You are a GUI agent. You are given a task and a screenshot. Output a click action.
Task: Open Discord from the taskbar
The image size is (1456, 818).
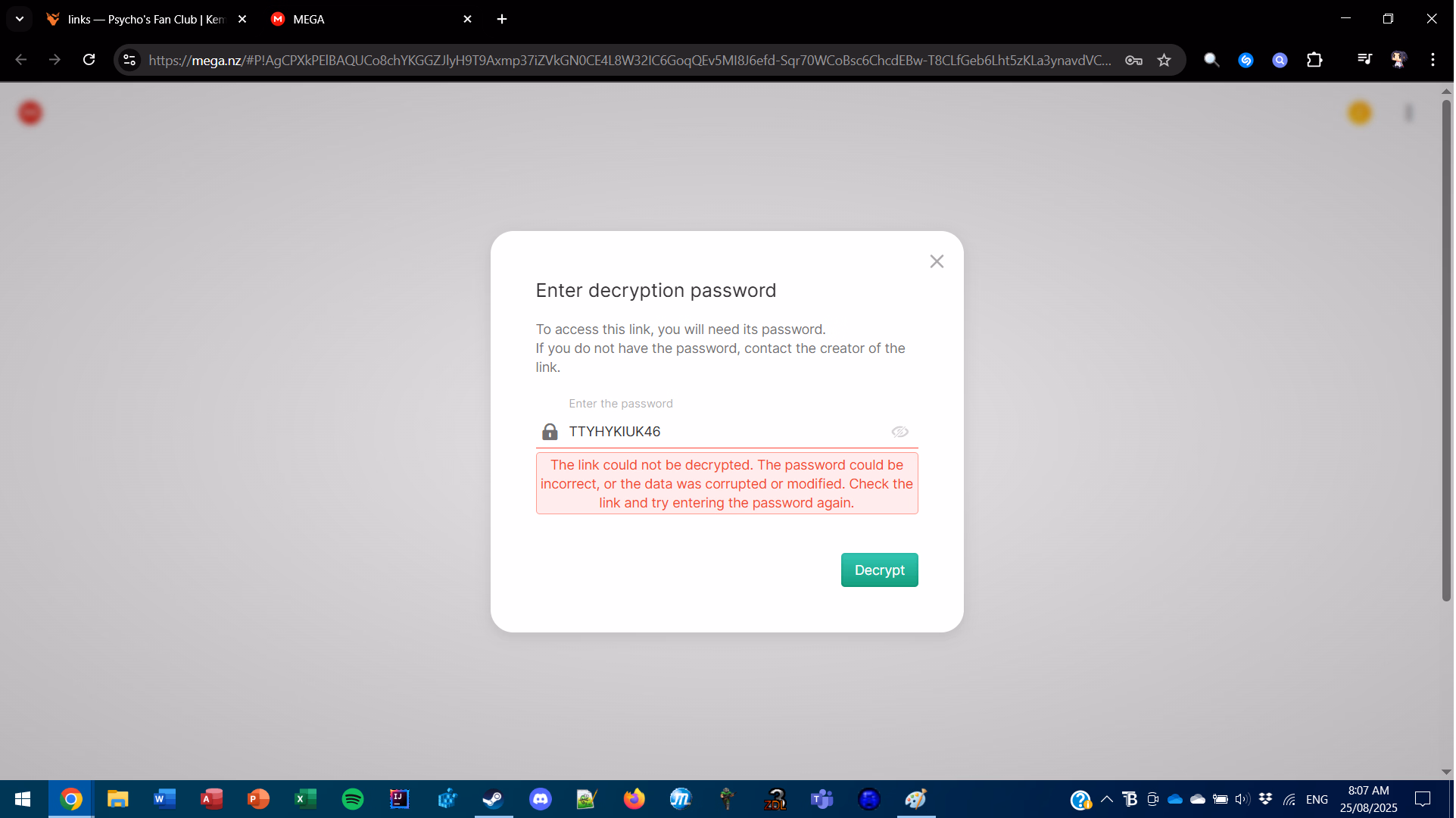point(541,799)
